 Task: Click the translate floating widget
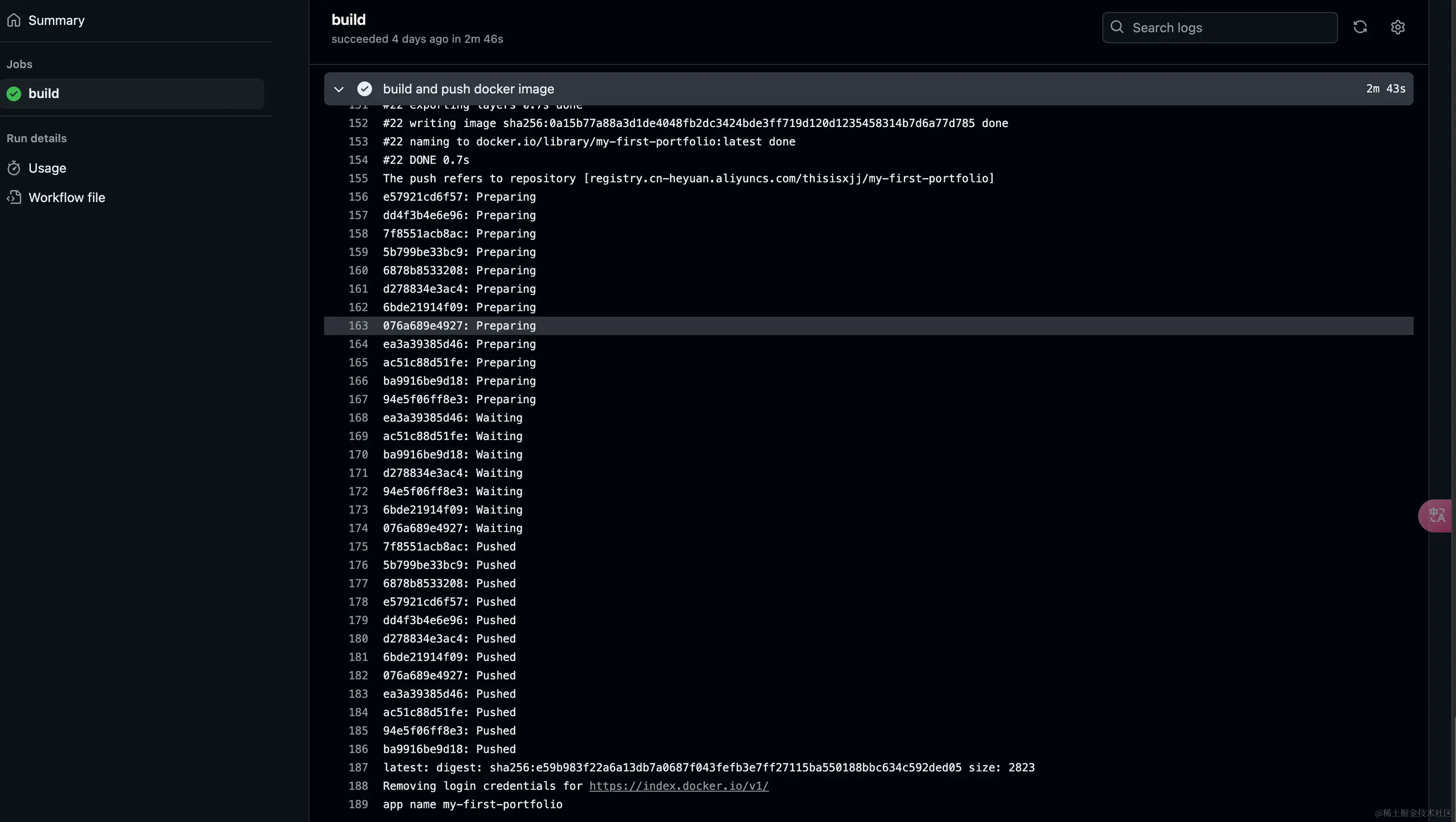[1436, 516]
